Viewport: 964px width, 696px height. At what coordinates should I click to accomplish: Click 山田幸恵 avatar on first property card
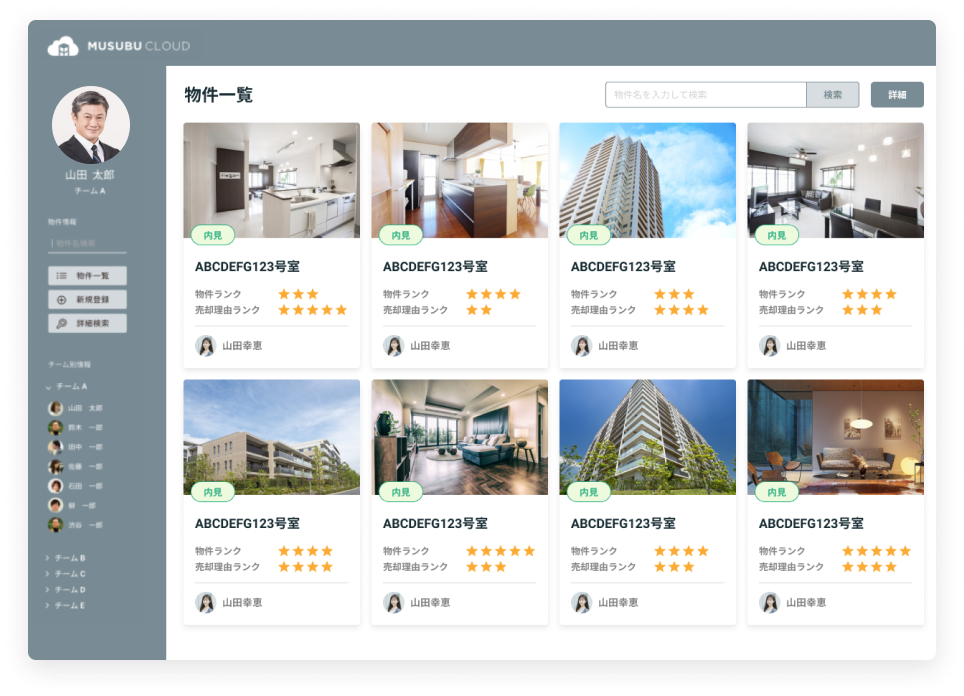(205, 345)
